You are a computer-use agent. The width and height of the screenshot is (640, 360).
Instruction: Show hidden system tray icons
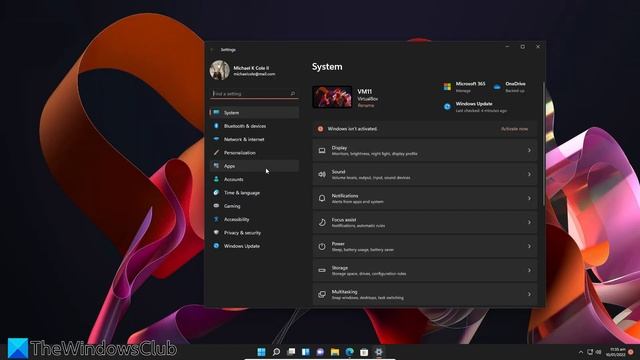(x=581, y=352)
